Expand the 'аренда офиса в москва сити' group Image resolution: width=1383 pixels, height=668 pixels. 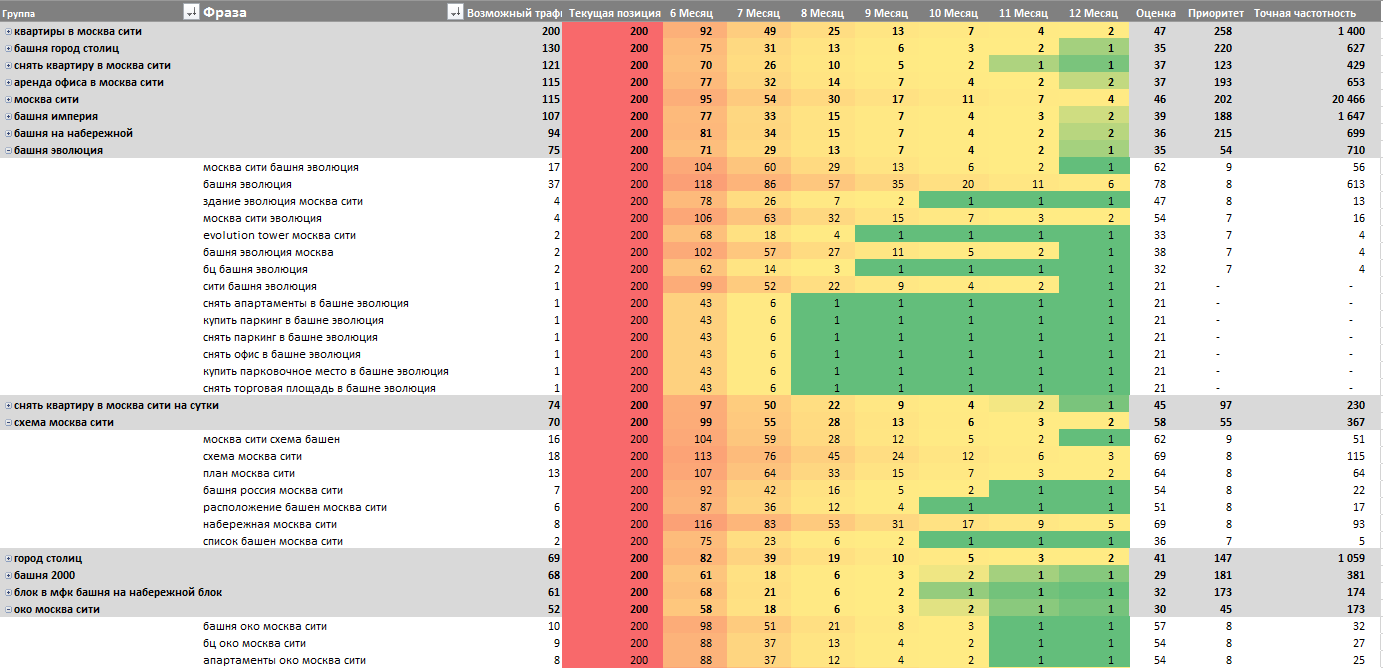[x=8, y=83]
